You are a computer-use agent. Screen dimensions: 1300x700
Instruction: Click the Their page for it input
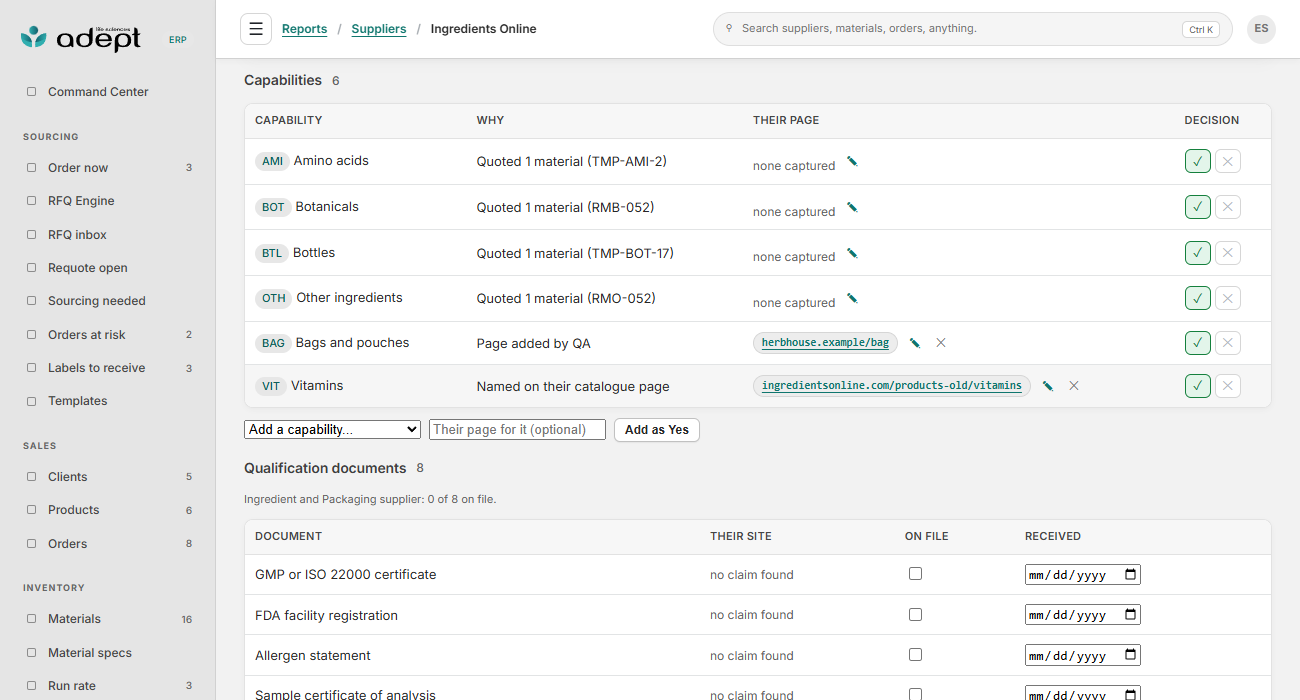[517, 429]
